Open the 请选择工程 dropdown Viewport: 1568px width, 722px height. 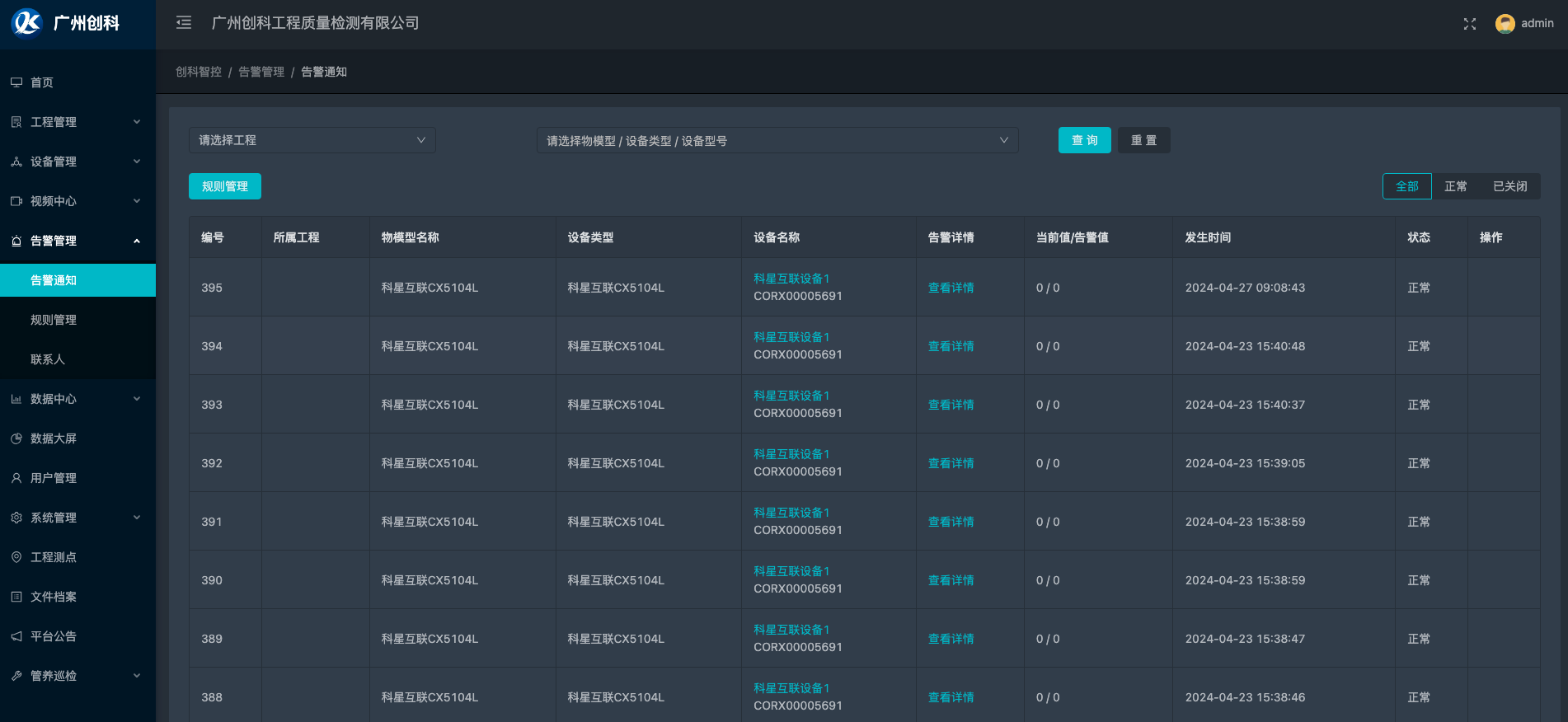point(312,140)
